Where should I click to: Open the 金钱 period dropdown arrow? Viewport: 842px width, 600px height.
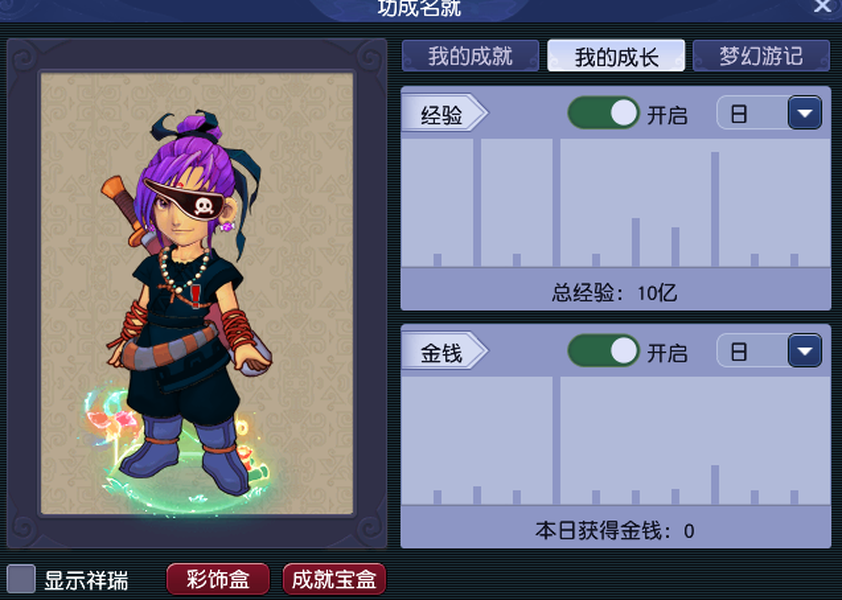pyautogui.click(x=804, y=351)
